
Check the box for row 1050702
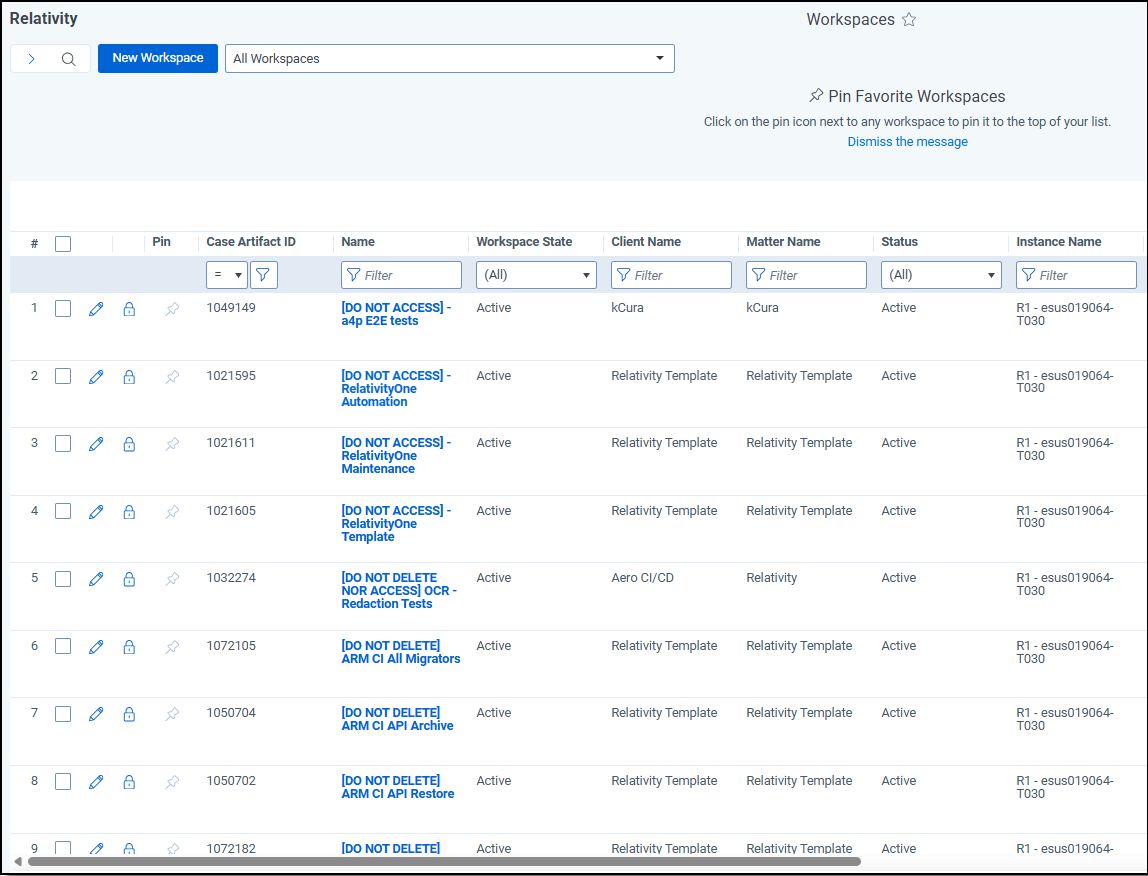[63, 781]
